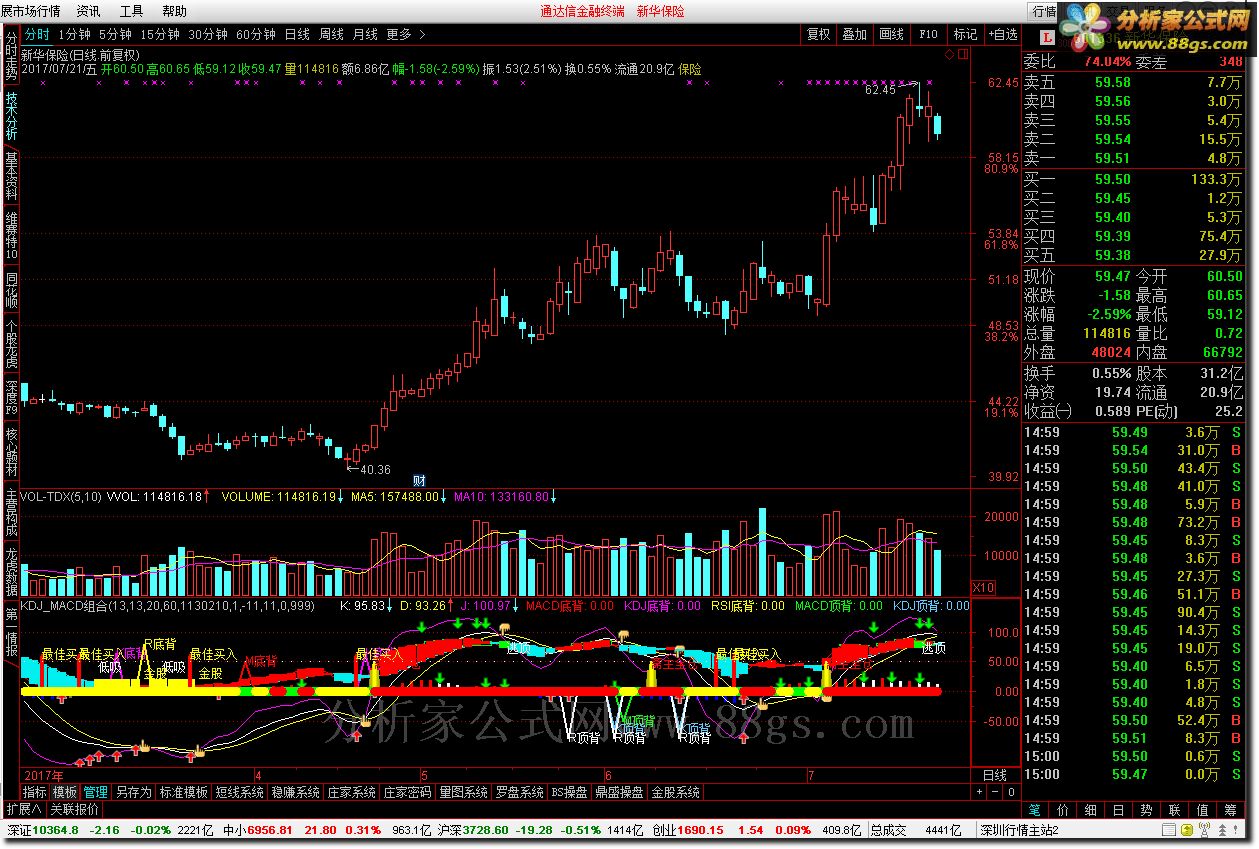
Task: Select BS操盘 template
Action: click(570, 792)
